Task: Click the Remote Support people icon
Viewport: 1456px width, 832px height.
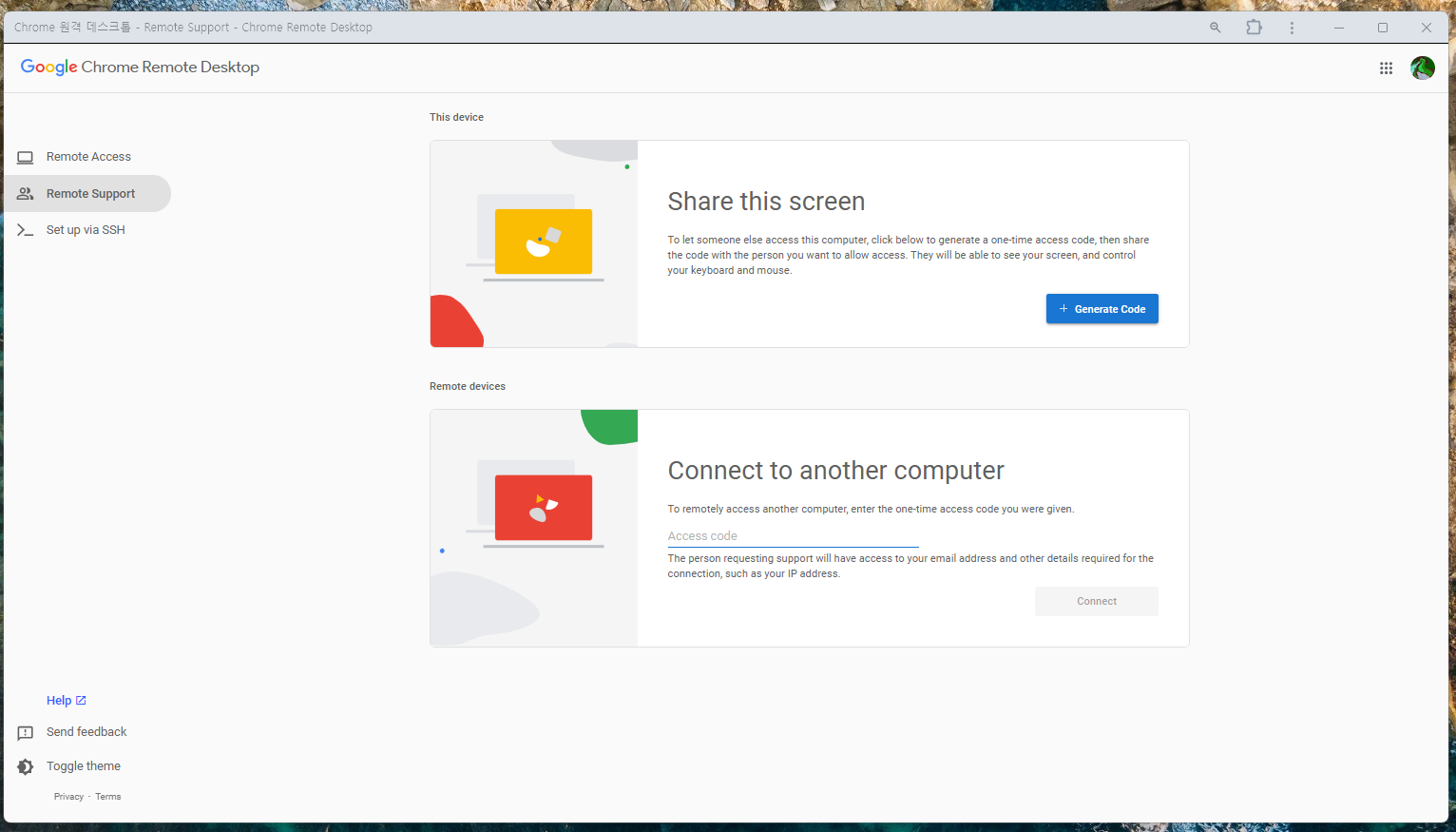Action: (x=26, y=194)
